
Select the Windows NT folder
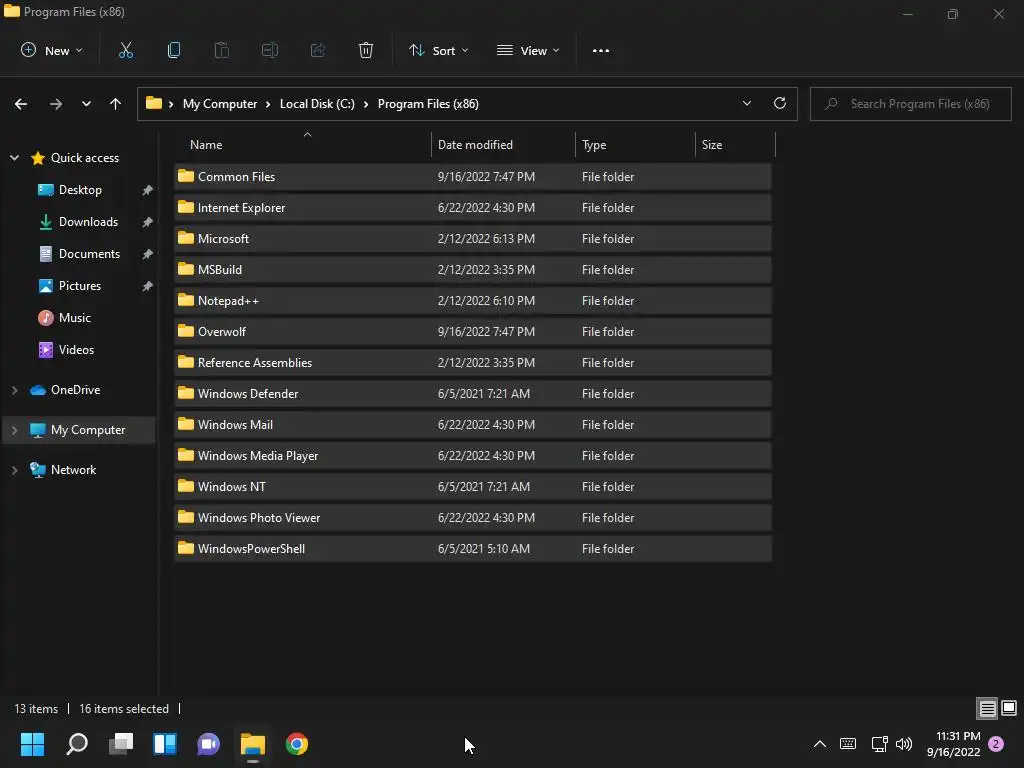(473, 487)
